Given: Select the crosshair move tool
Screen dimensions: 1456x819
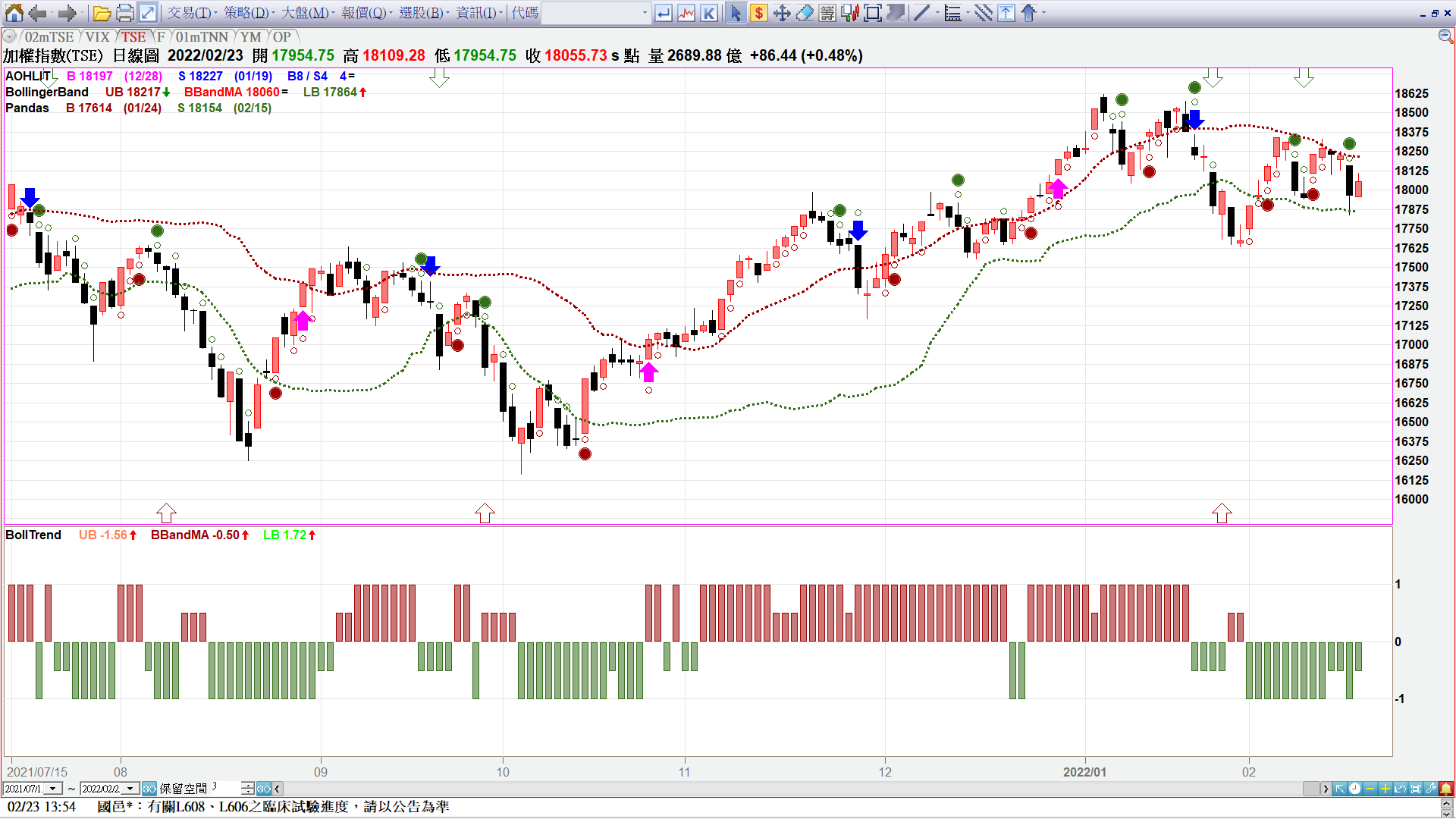Looking at the screenshot, I should [x=782, y=13].
